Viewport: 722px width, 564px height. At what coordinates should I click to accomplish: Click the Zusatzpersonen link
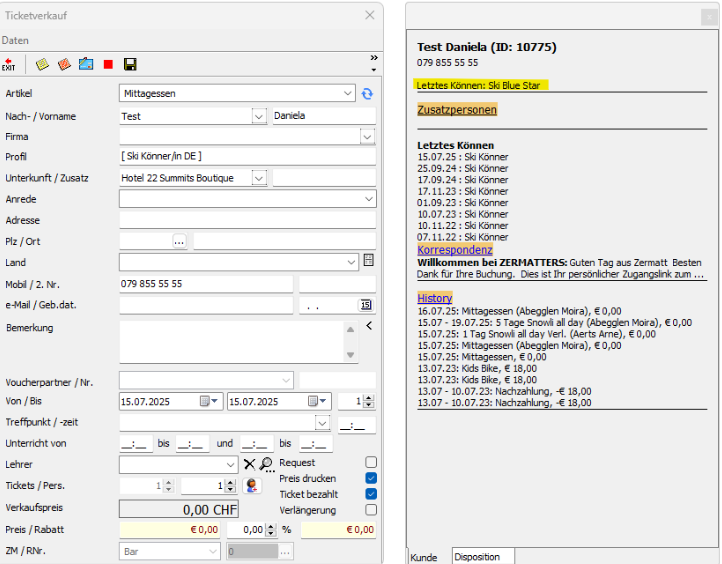coord(457,110)
